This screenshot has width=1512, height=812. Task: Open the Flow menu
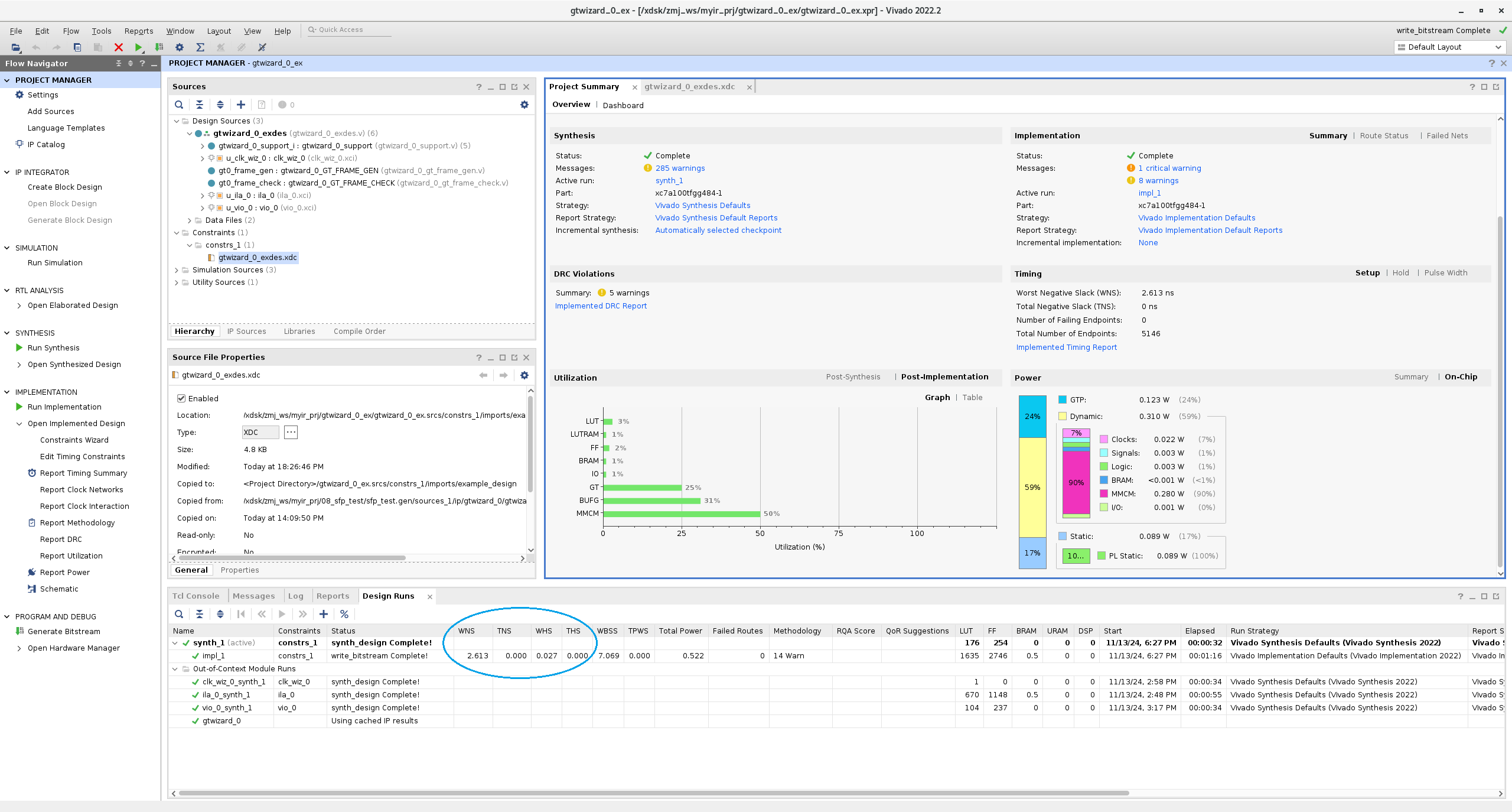pos(71,31)
